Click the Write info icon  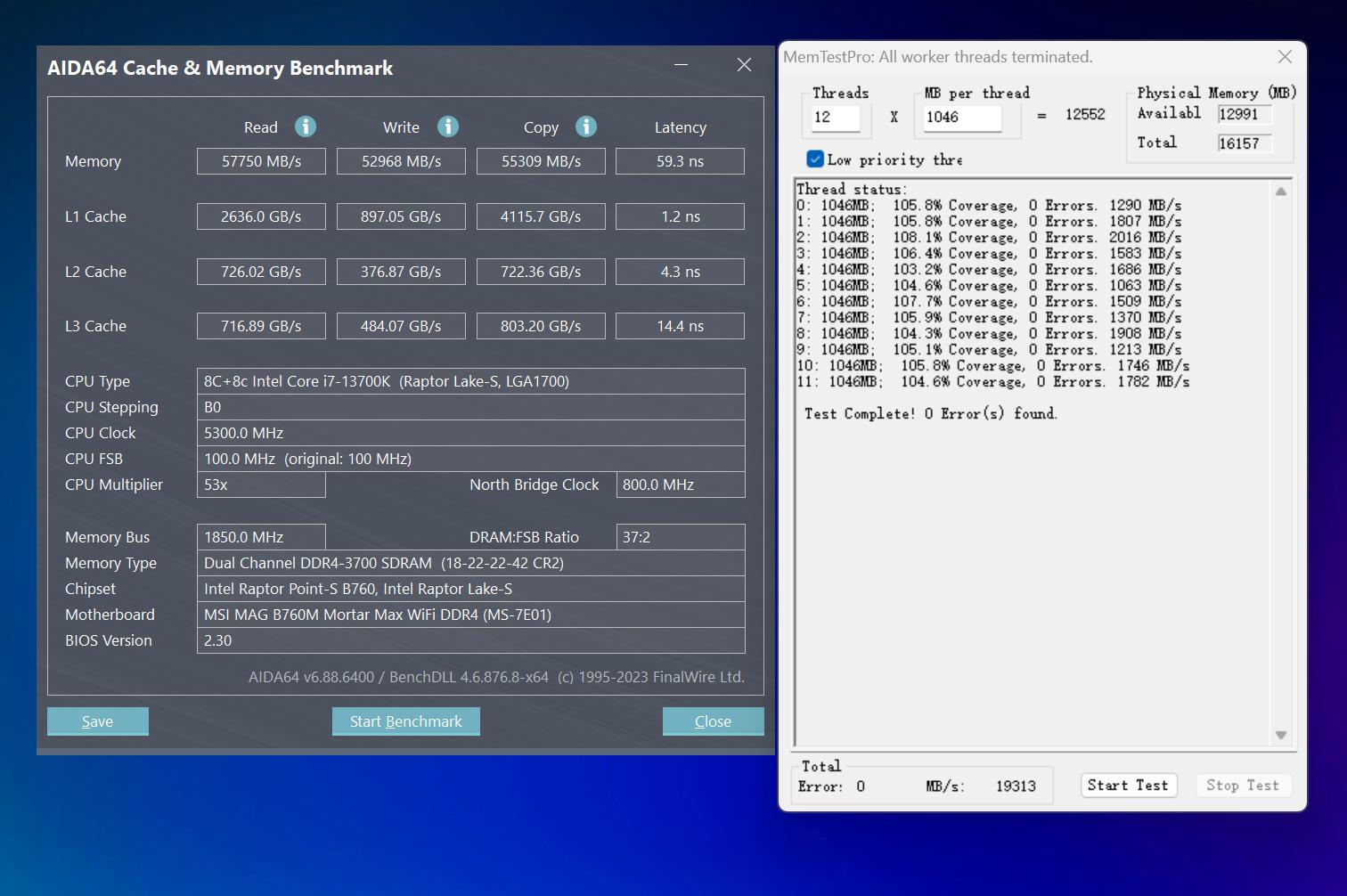[x=448, y=126]
